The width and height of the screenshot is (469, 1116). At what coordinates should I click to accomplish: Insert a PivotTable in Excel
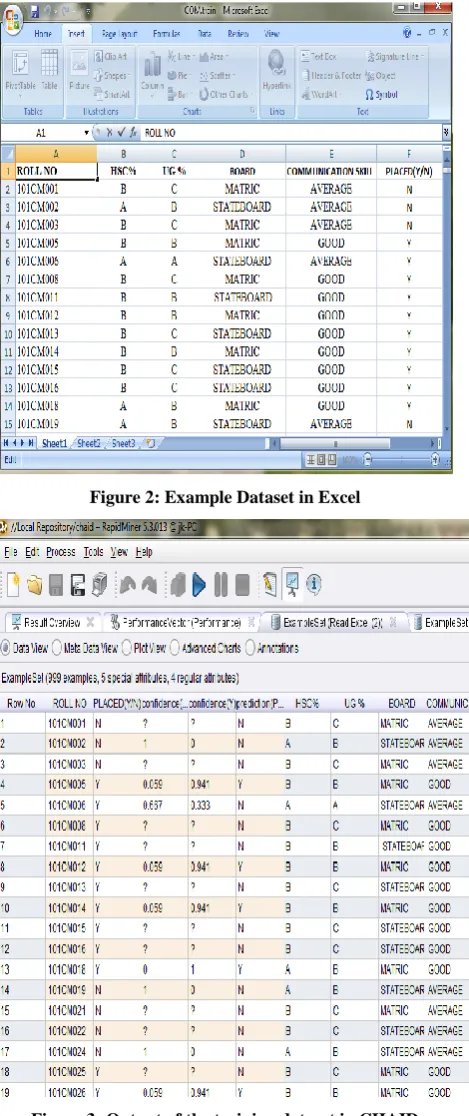21,75
